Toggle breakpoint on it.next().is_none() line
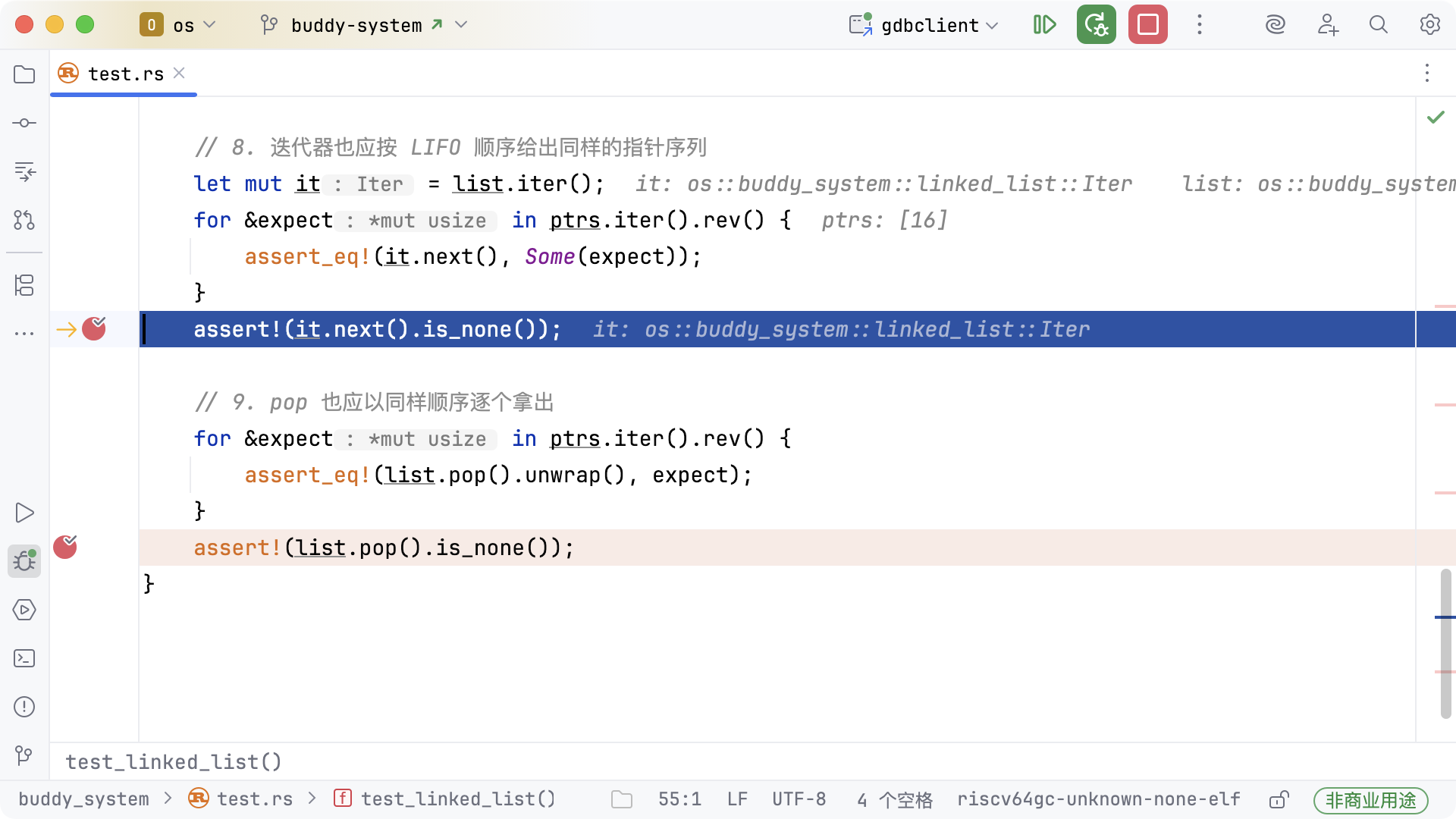Viewport: 1456px width, 819px height. click(94, 329)
